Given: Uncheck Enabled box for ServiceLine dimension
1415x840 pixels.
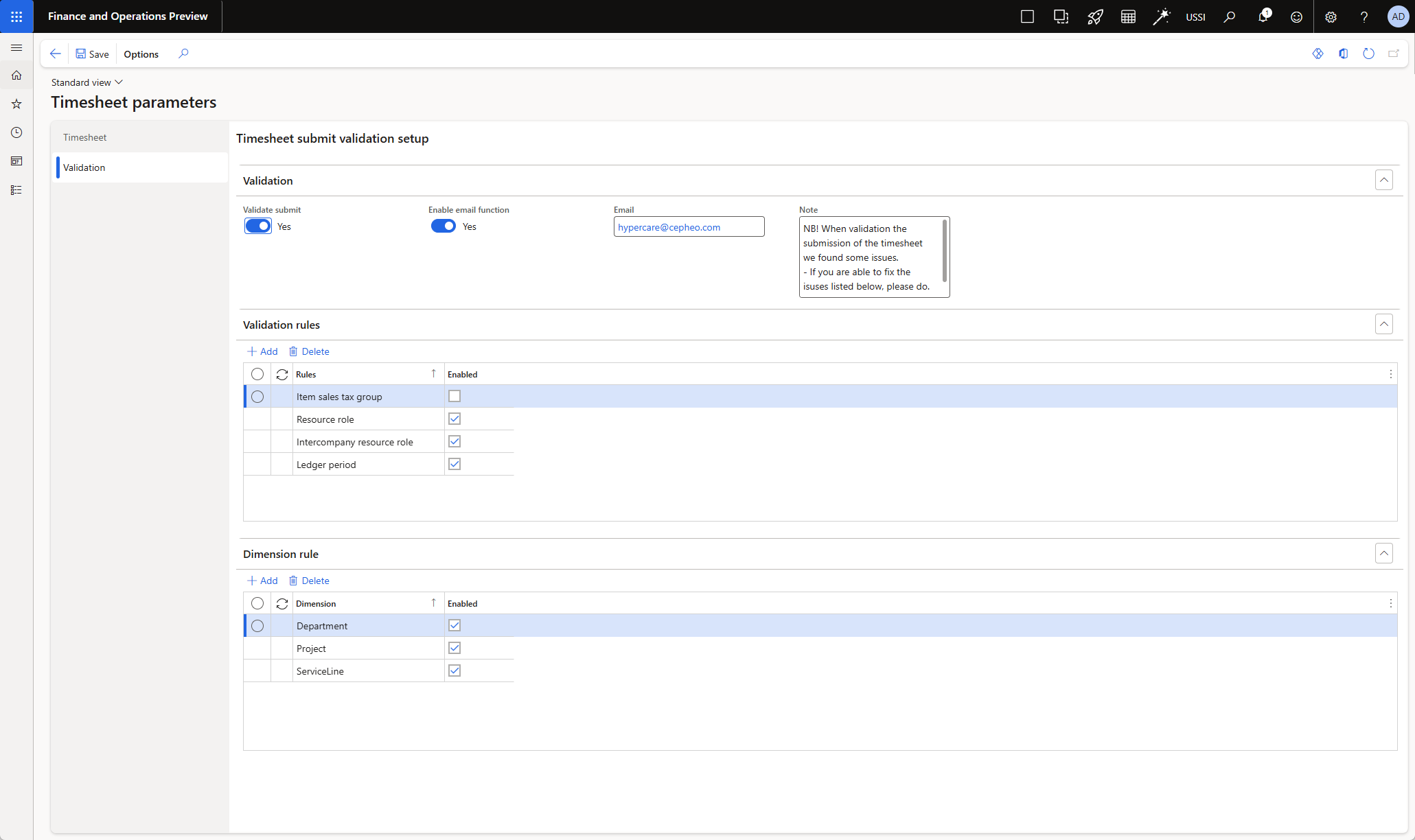Looking at the screenshot, I should [x=455, y=670].
